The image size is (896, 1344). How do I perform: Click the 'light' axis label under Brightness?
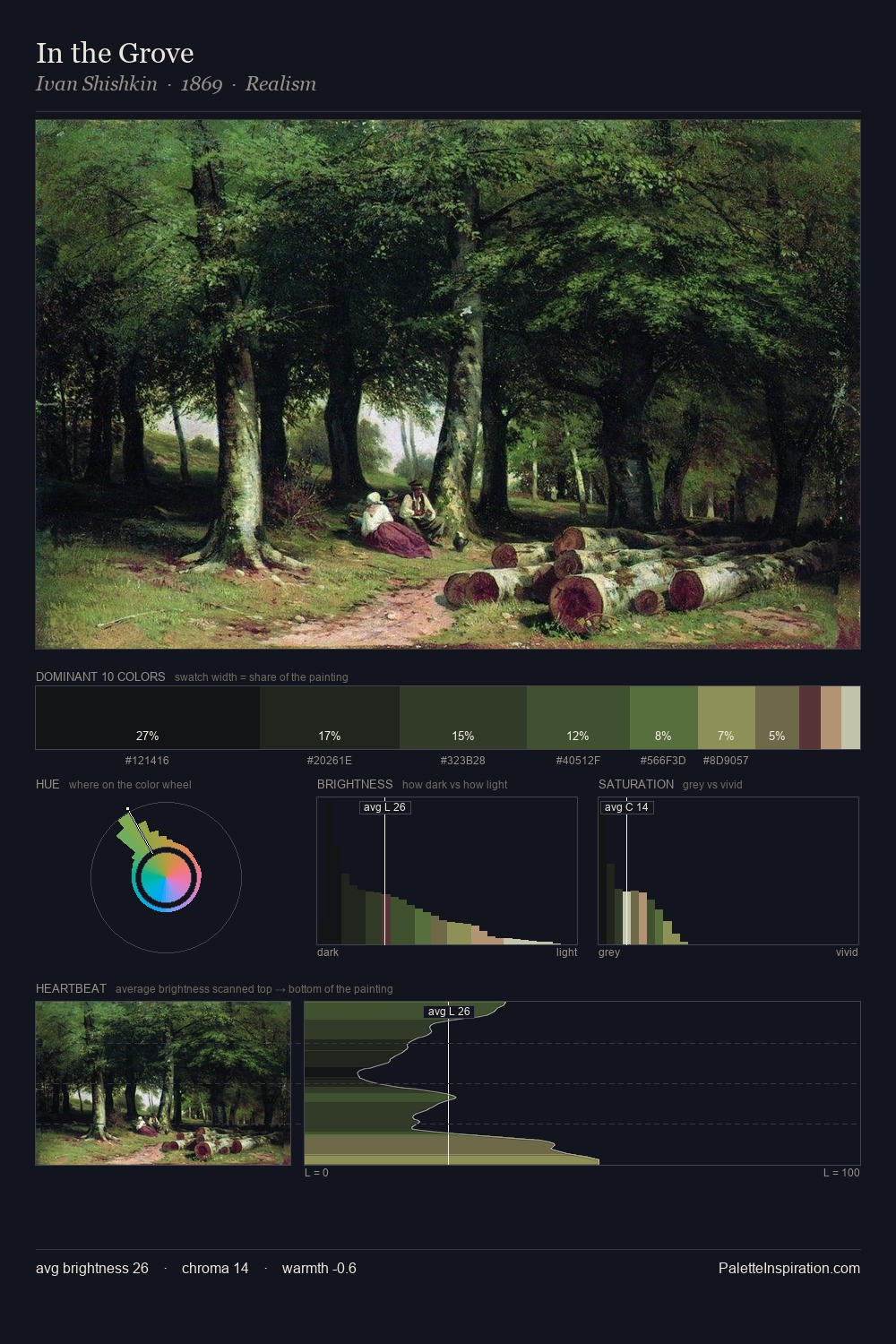tap(566, 952)
